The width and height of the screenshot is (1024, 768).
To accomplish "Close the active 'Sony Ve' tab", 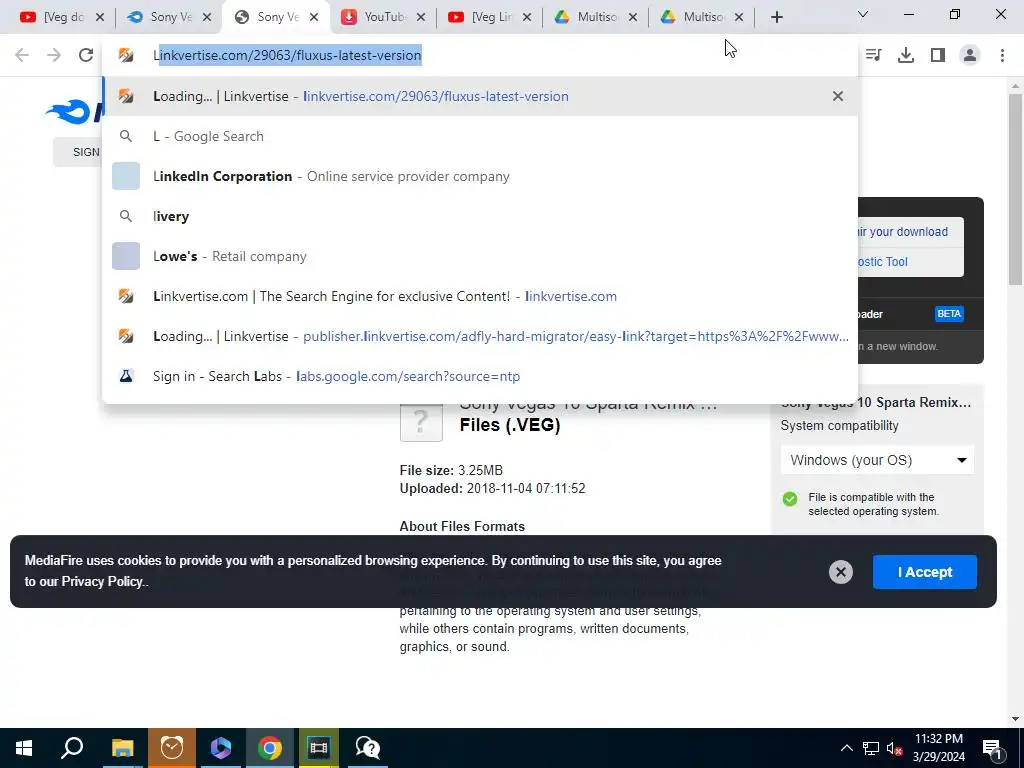I will [x=314, y=18].
